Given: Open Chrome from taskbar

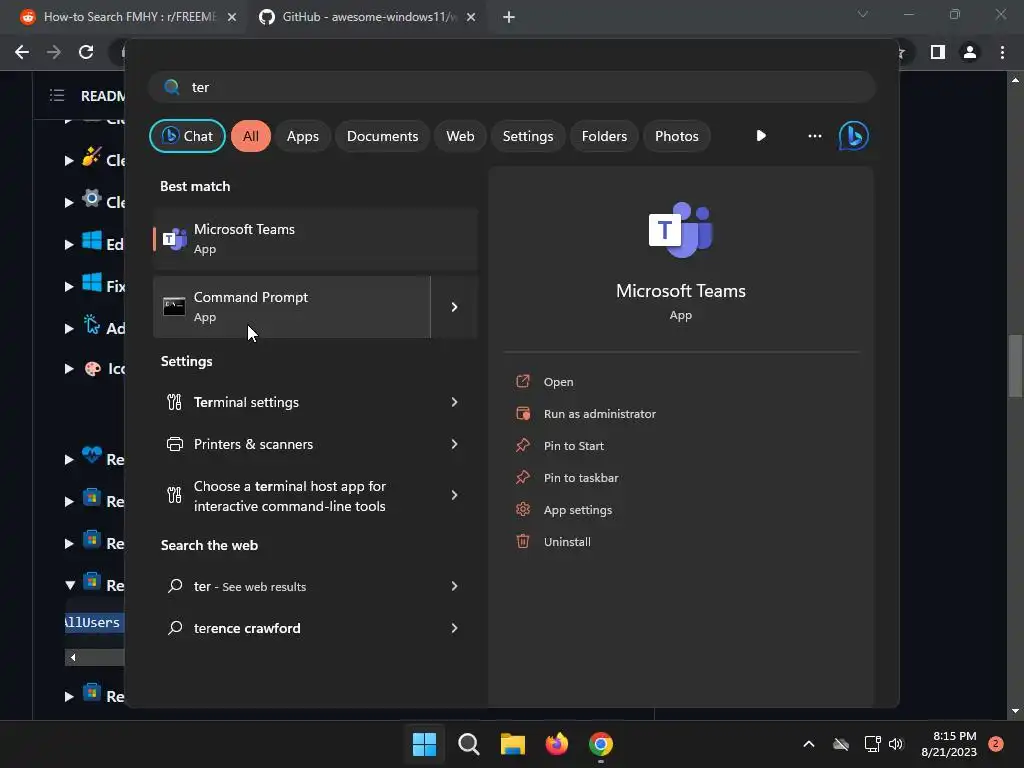Looking at the screenshot, I should 601,744.
